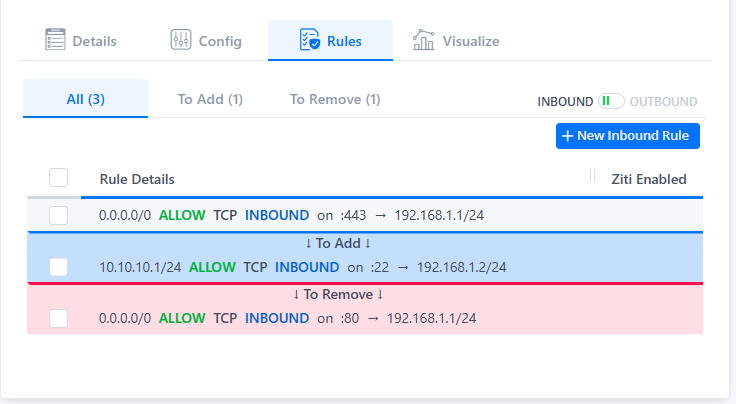Select the checkbox for port 443 rule
The image size is (736, 404).
tap(58, 215)
